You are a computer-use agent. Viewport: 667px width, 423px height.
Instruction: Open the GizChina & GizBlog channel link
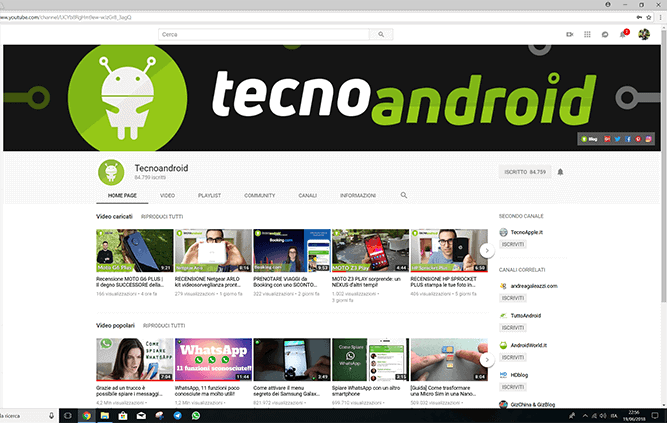pos(533,405)
